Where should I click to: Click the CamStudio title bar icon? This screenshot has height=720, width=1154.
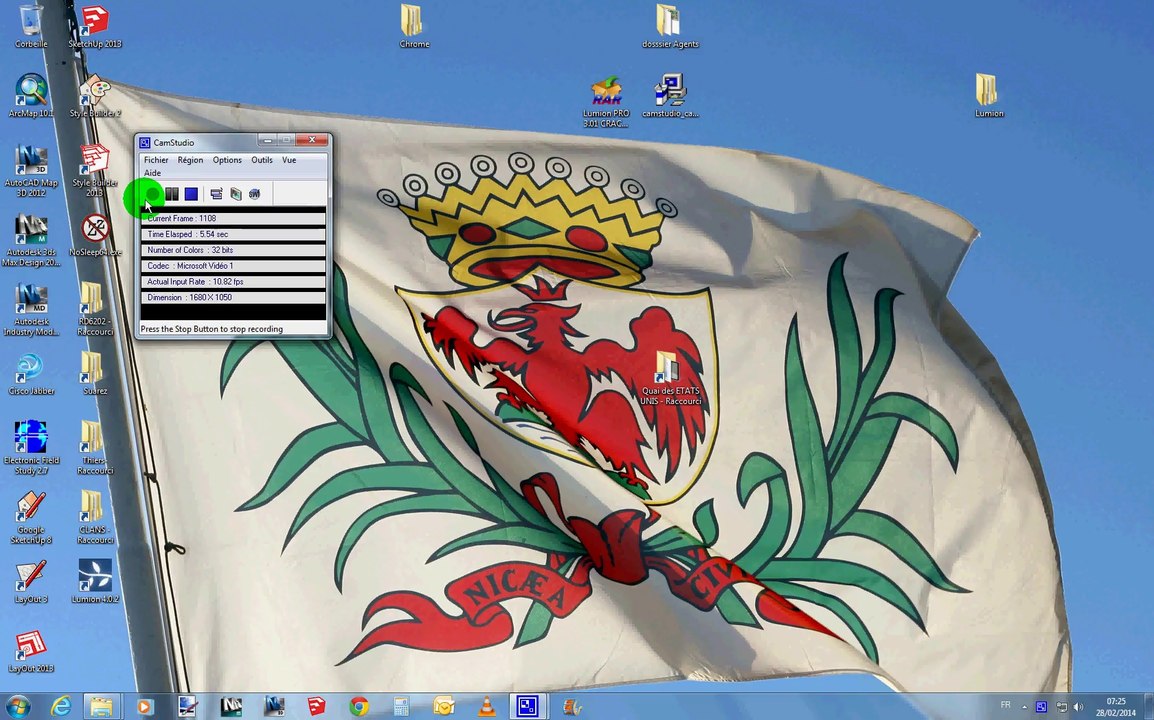[145, 143]
